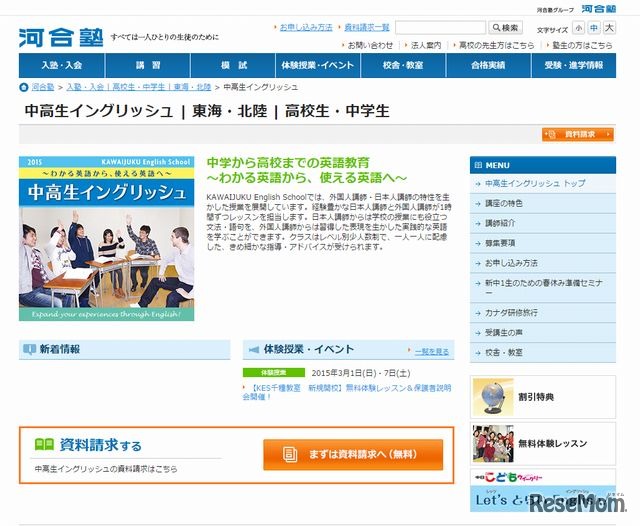Click the まずは資料請求へ（無料） orange button

(x=353, y=455)
